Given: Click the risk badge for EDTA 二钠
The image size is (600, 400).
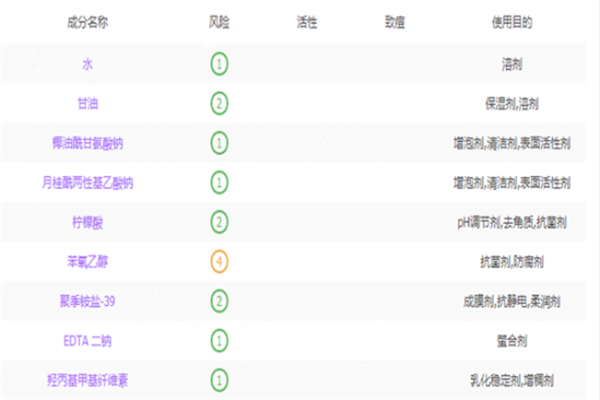Looking at the screenshot, I should [x=219, y=340].
